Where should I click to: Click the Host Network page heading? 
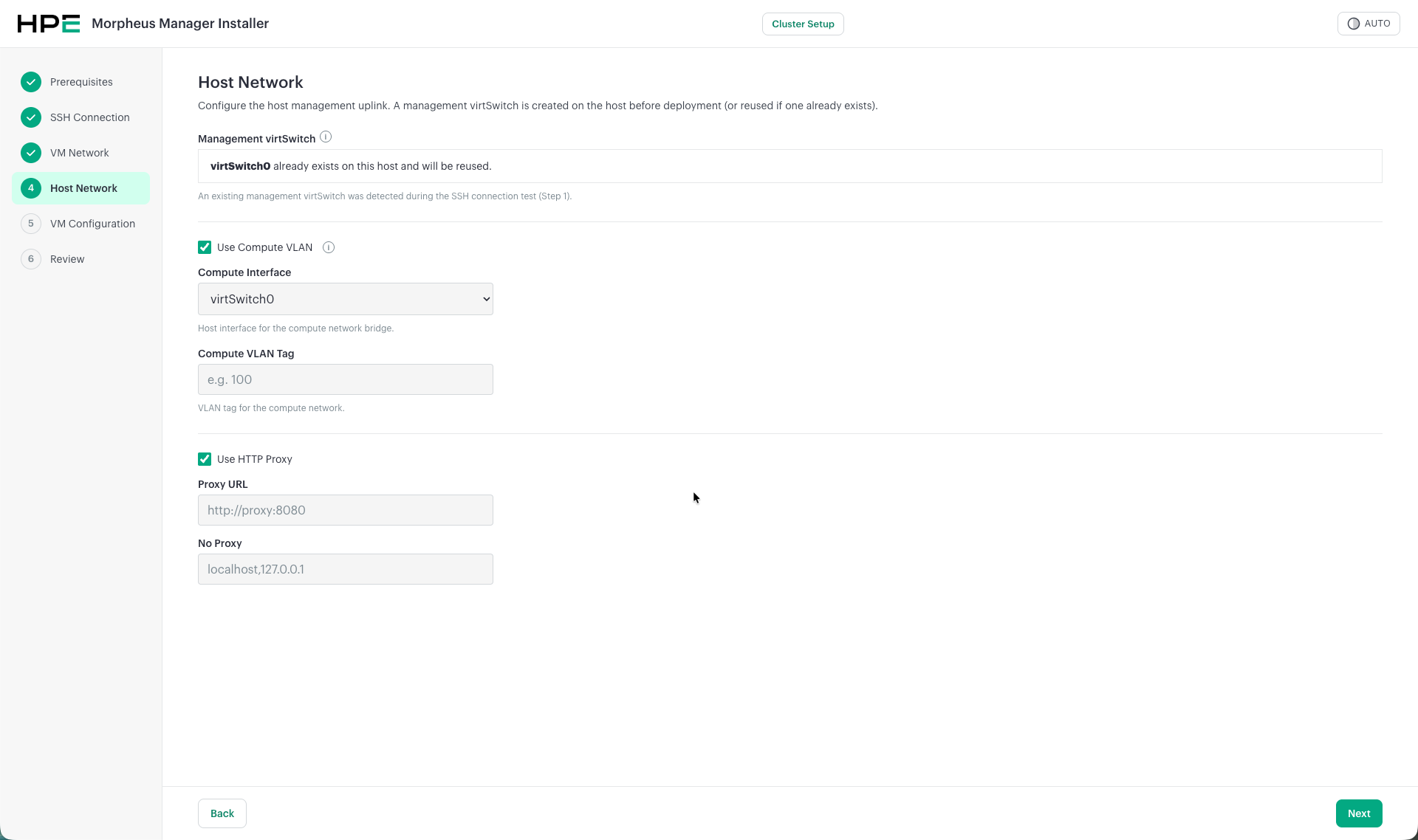(250, 82)
